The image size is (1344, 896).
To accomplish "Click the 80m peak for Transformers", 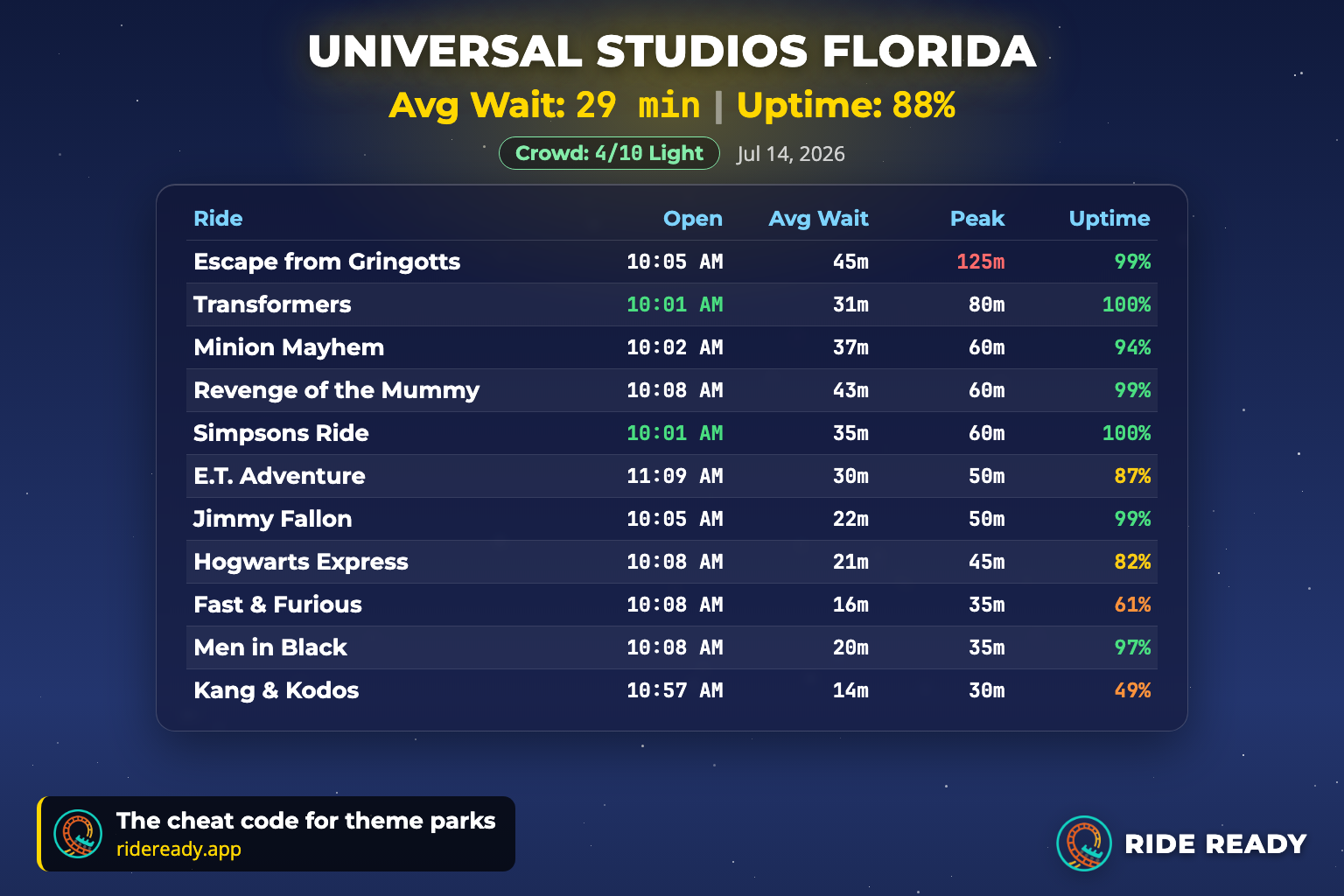I will (987, 304).
